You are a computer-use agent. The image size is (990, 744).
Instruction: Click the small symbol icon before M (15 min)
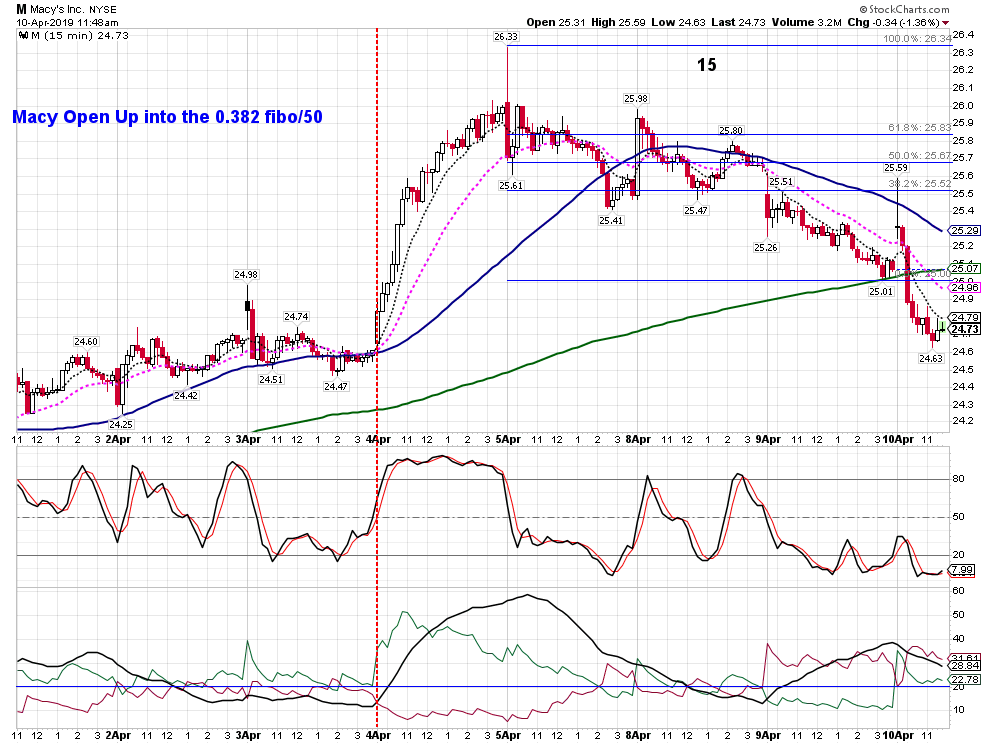tap(23, 35)
